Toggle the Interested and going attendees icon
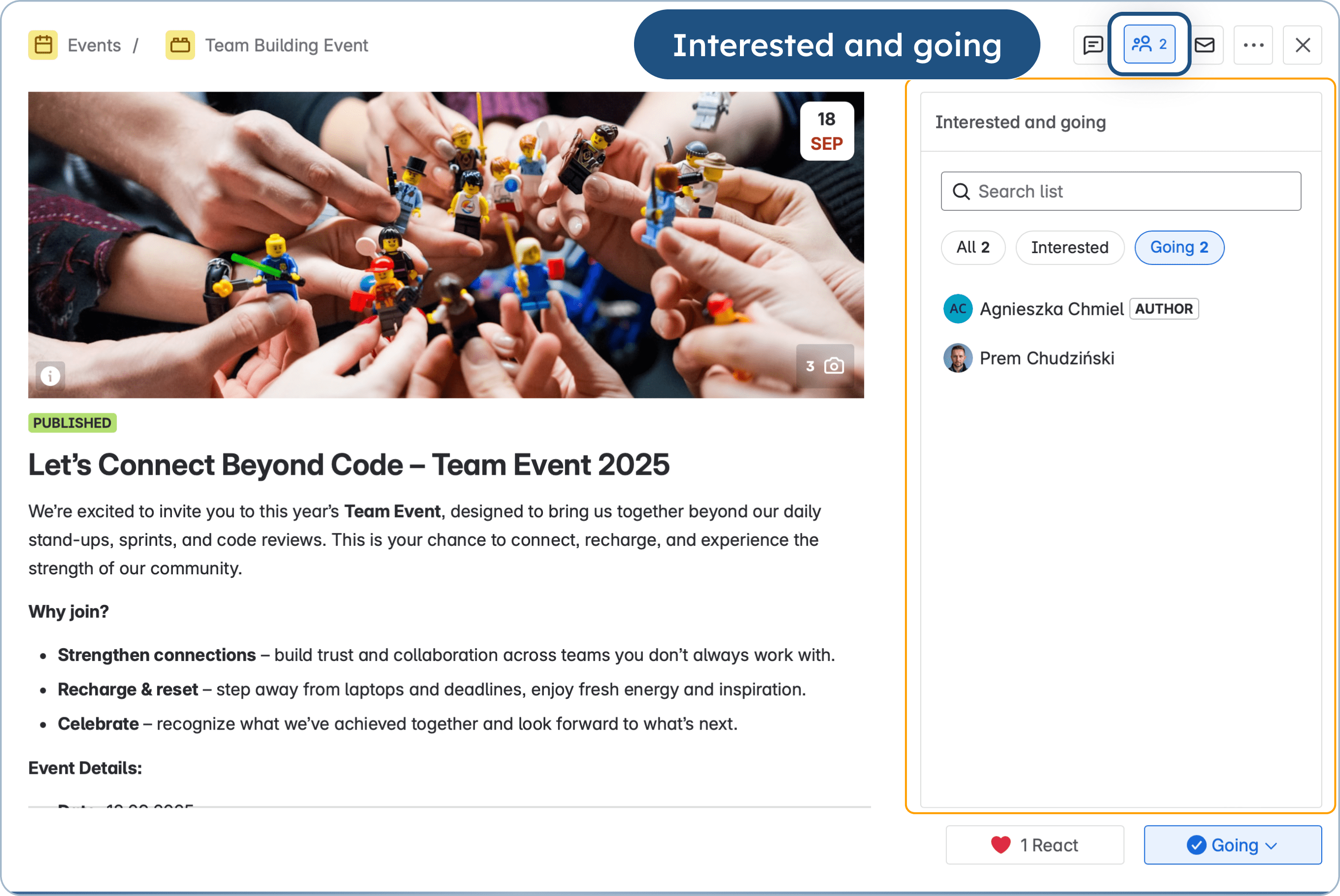1340x896 pixels. pyautogui.click(x=1148, y=44)
